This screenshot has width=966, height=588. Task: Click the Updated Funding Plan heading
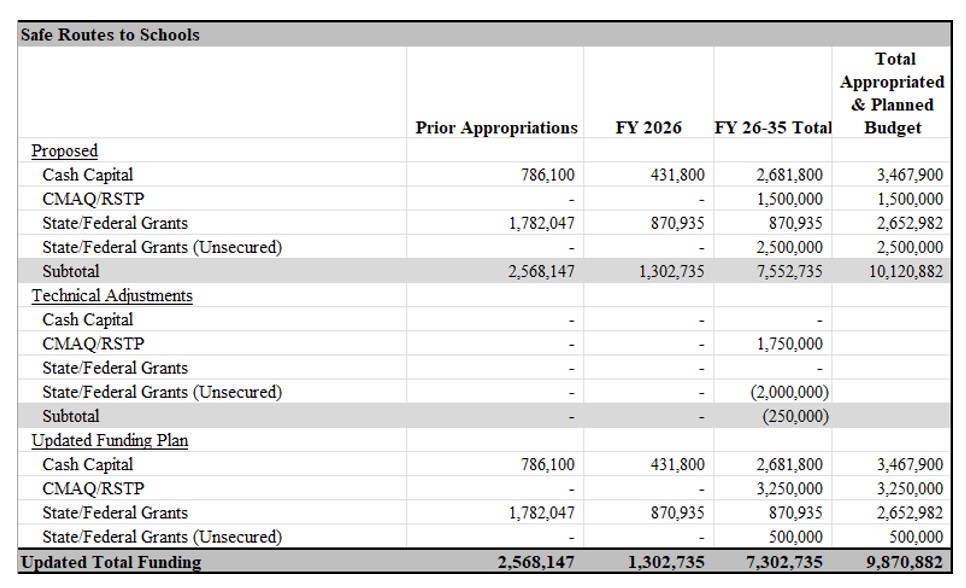click(x=109, y=440)
